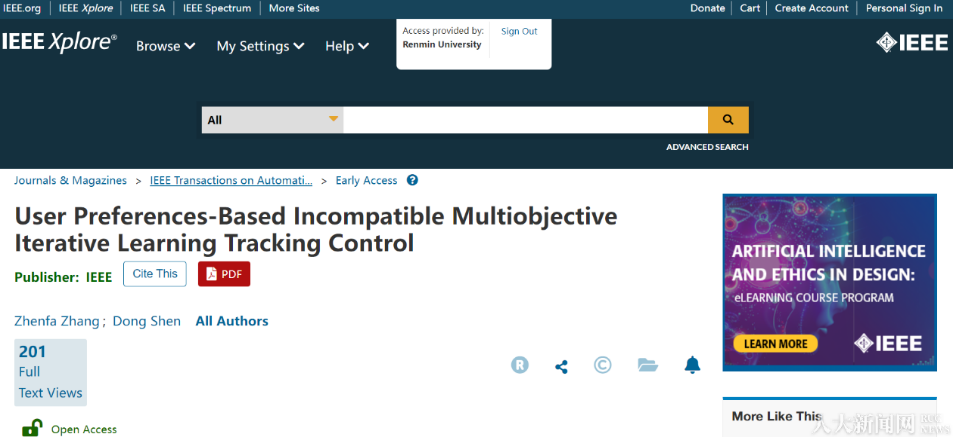Expand the Help menu
The image size is (953, 437).
click(x=347, y=46)
